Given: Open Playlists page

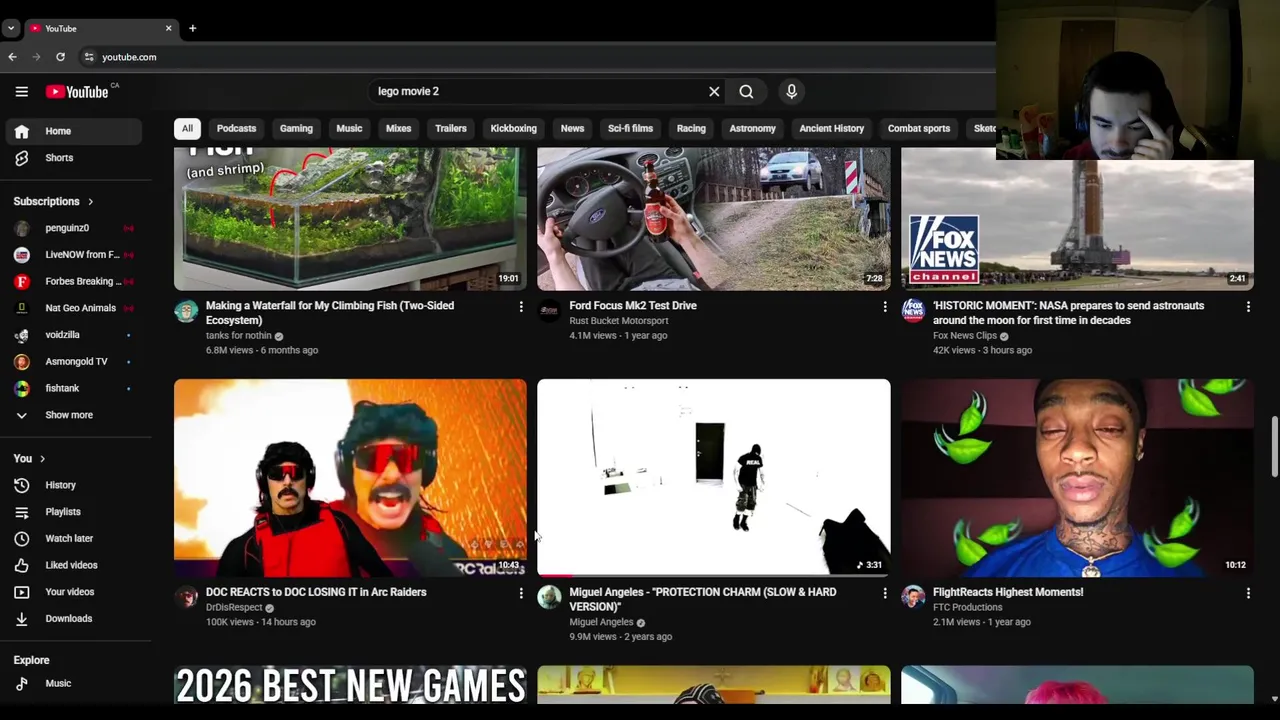Looking at the screenshot, I should 72,512.
